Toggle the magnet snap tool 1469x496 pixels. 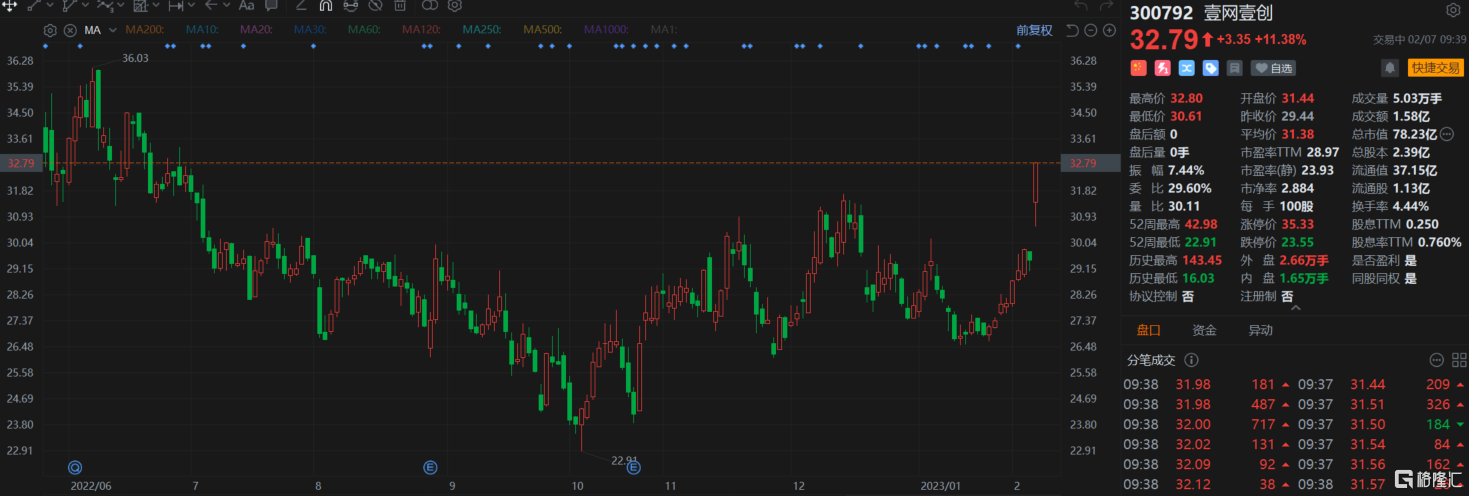(326, 6)
